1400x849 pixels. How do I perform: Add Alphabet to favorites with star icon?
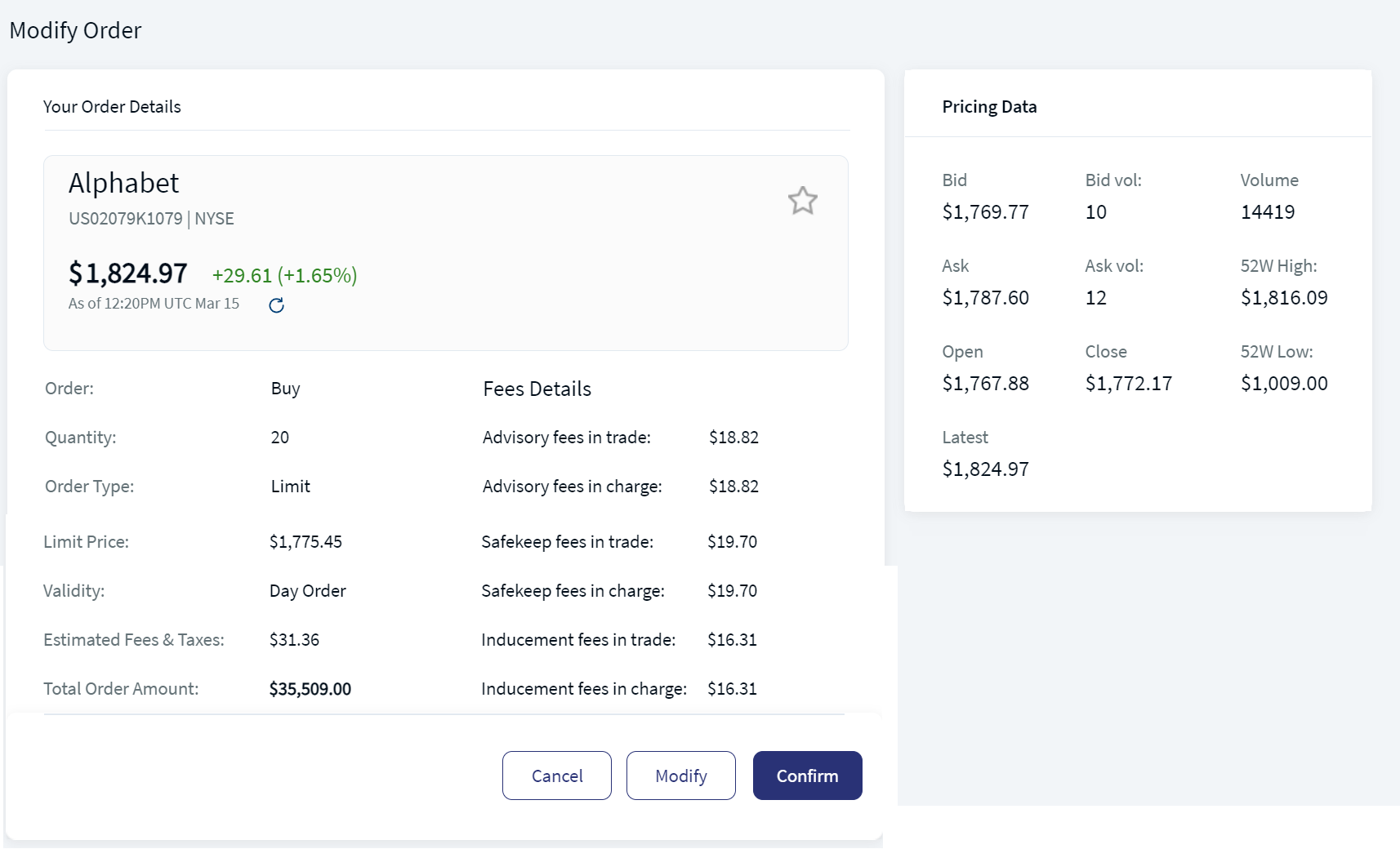(x=803, y=201)
